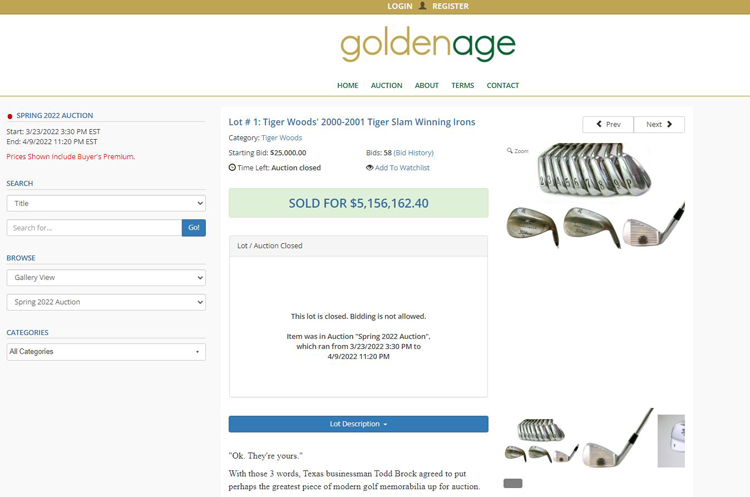
Task: Click the gray thumbnail scroll handle
Action: point(513,483)
